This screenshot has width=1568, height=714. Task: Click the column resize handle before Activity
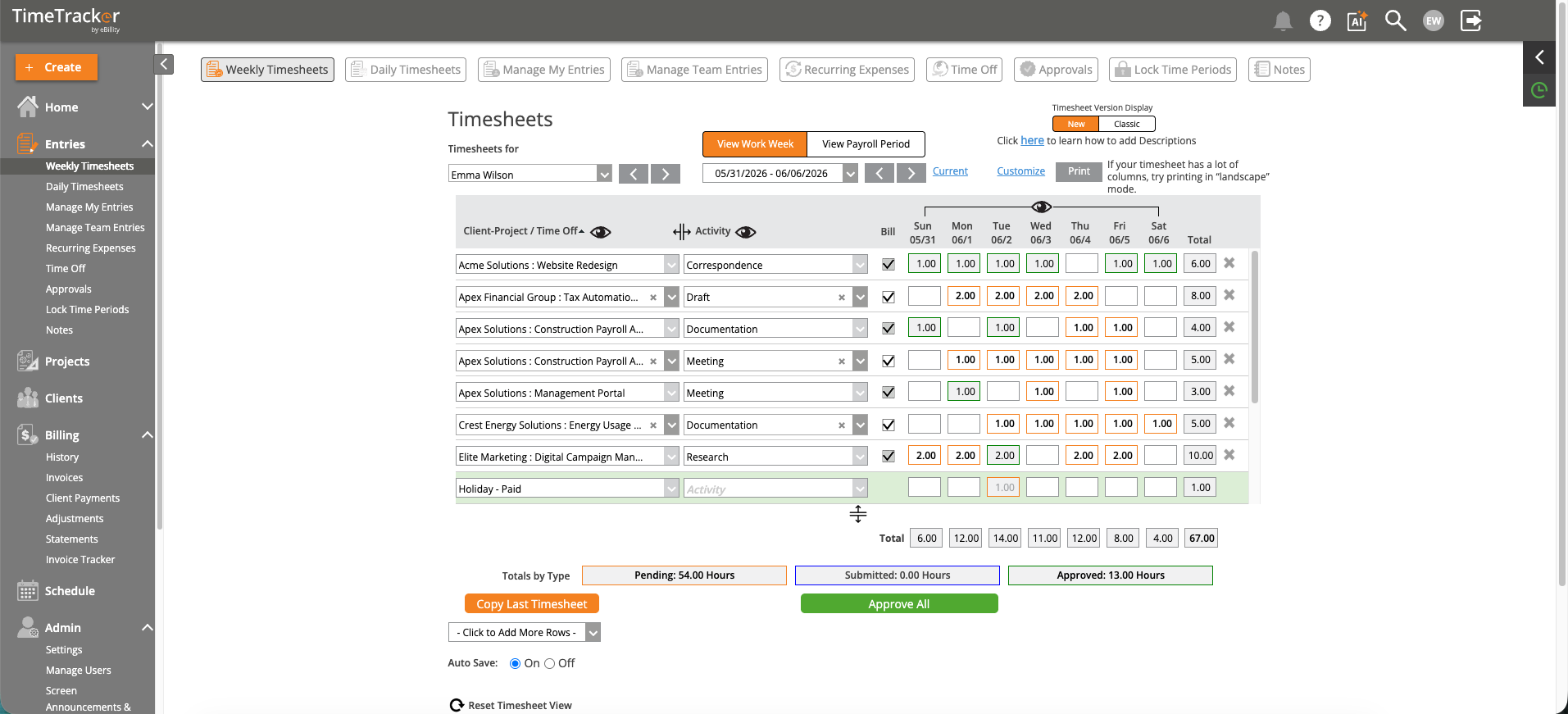[682, 232]
